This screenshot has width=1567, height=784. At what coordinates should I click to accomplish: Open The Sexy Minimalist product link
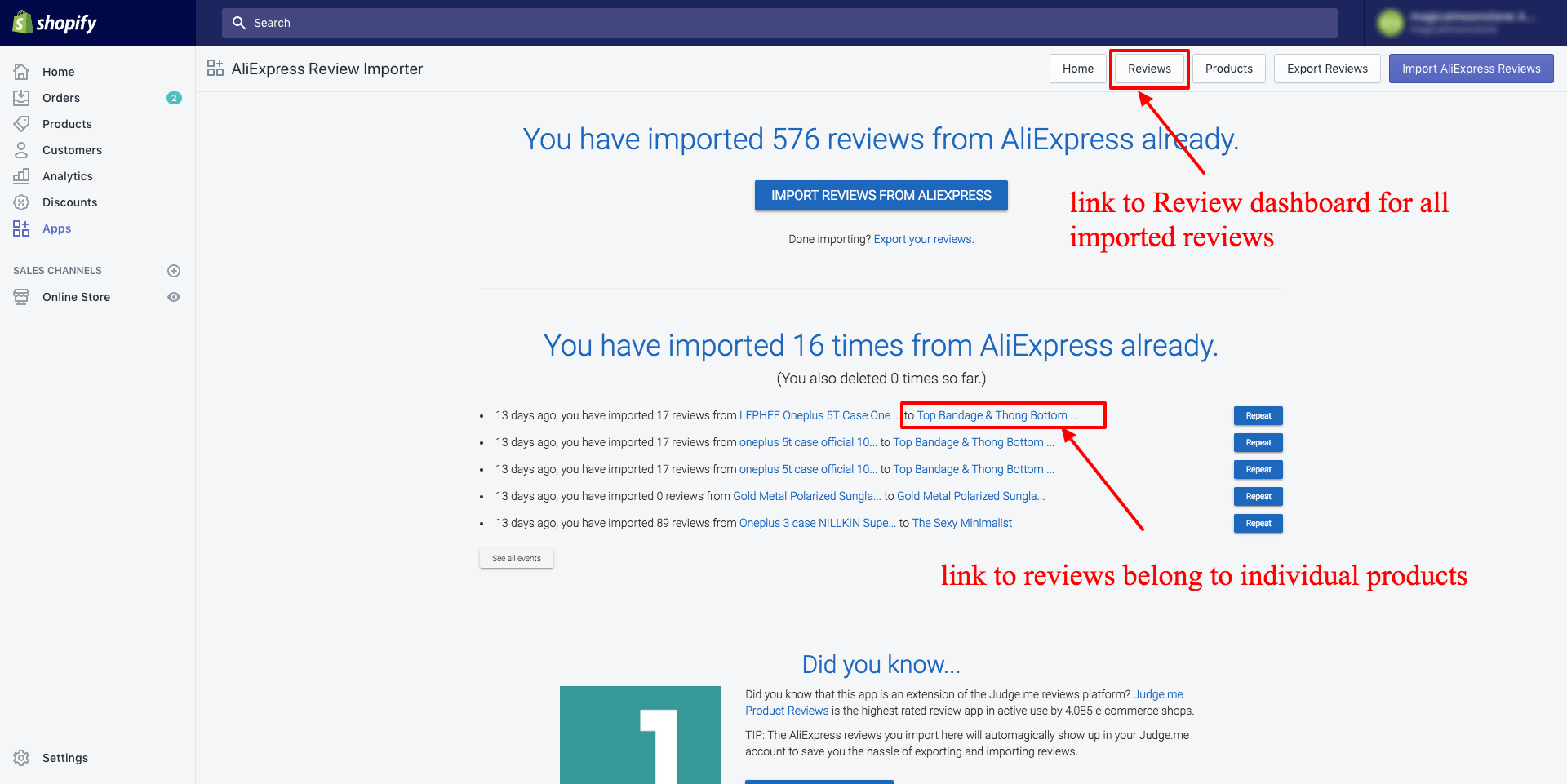pos(961,523)
